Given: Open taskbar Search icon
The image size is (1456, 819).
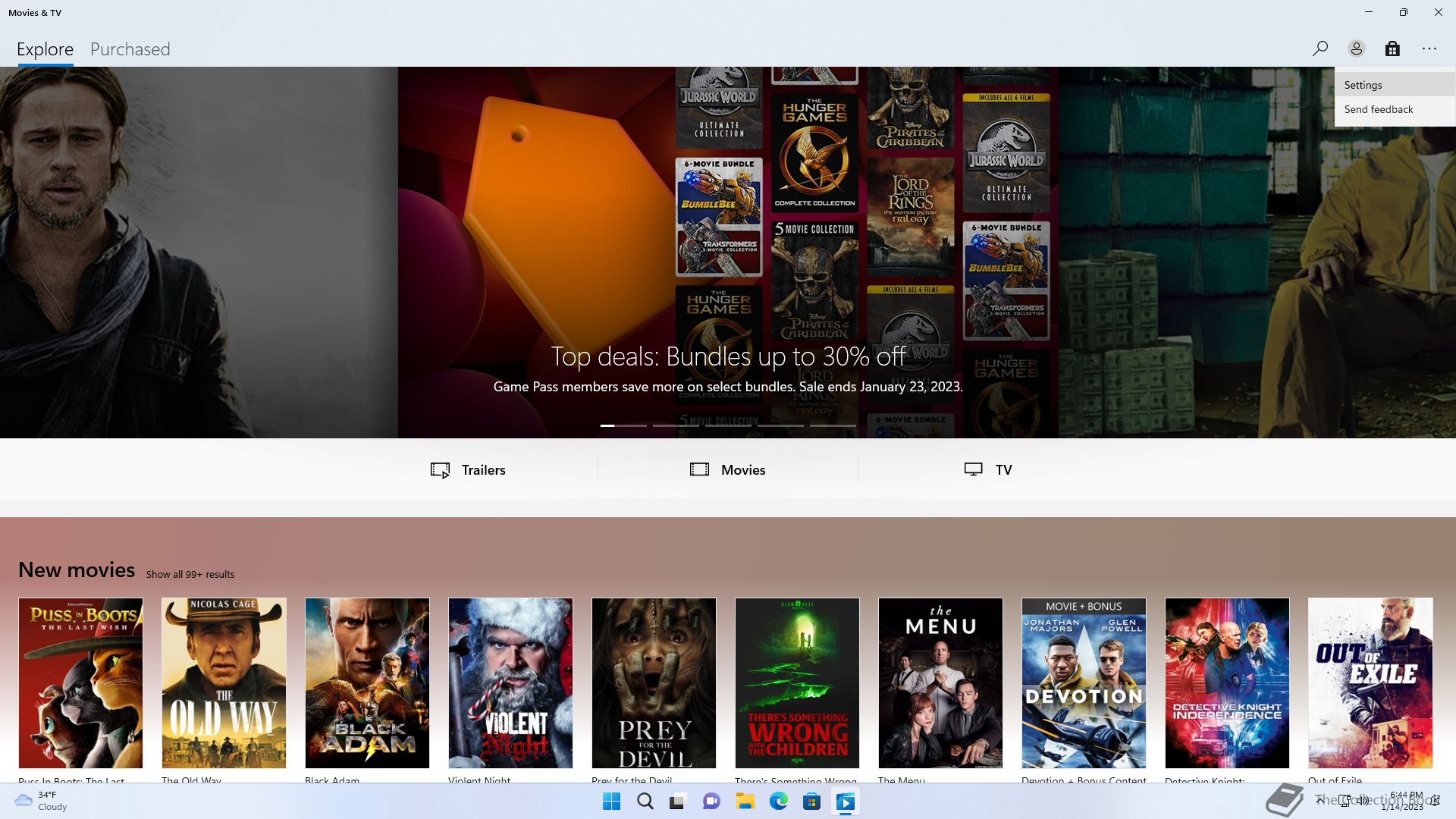Looking at the screenshot, I should [x=645, y=802].
